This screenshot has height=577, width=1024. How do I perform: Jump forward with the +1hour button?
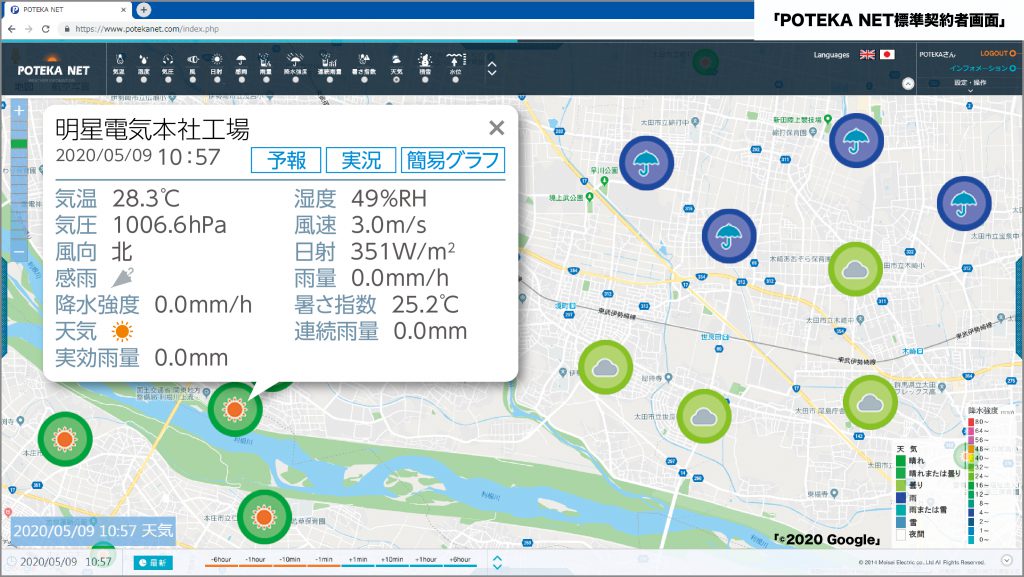[x=426, y=560]
